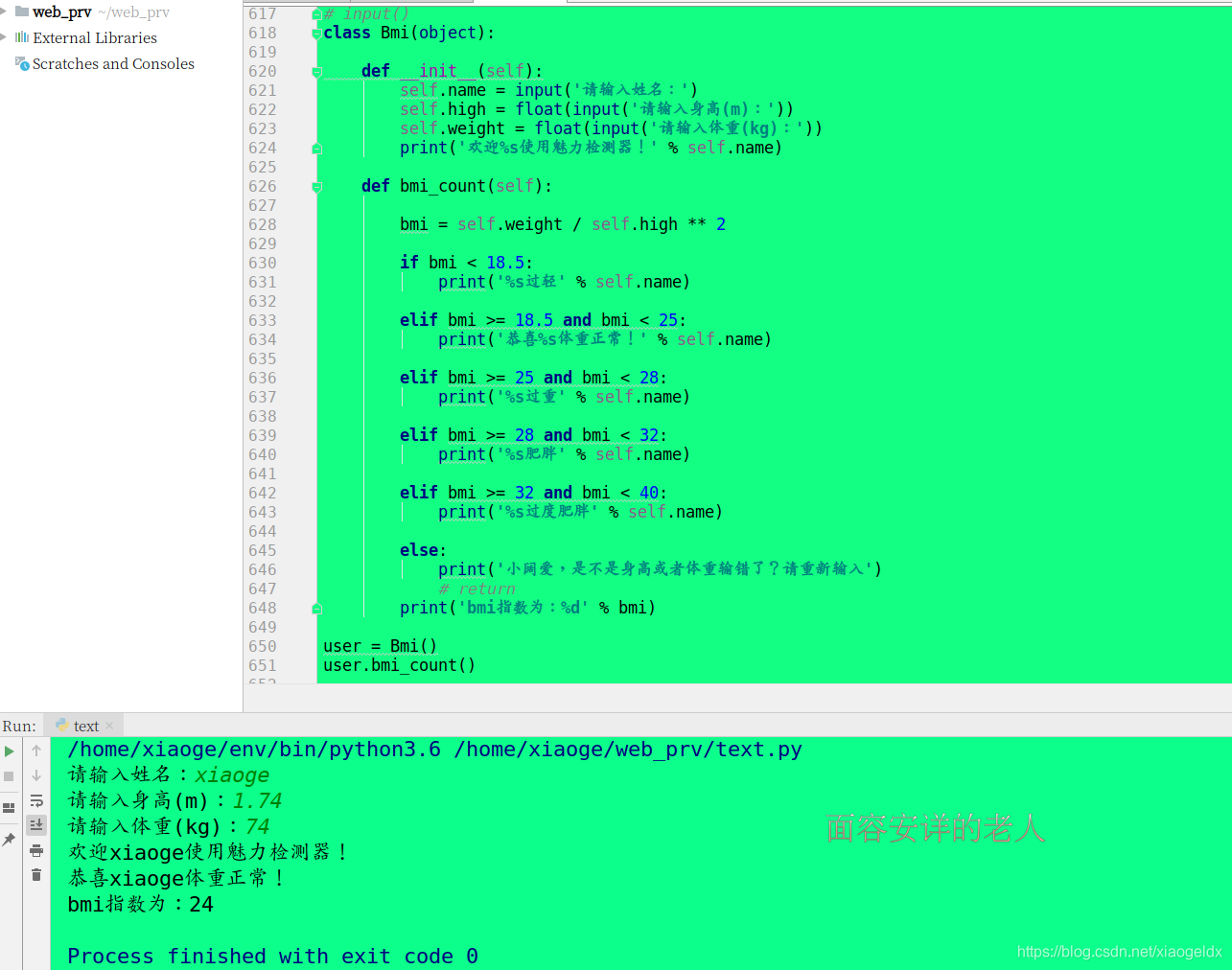Click the Scratches and Consoles icon

pyautogui.click(x=22, y=63)
